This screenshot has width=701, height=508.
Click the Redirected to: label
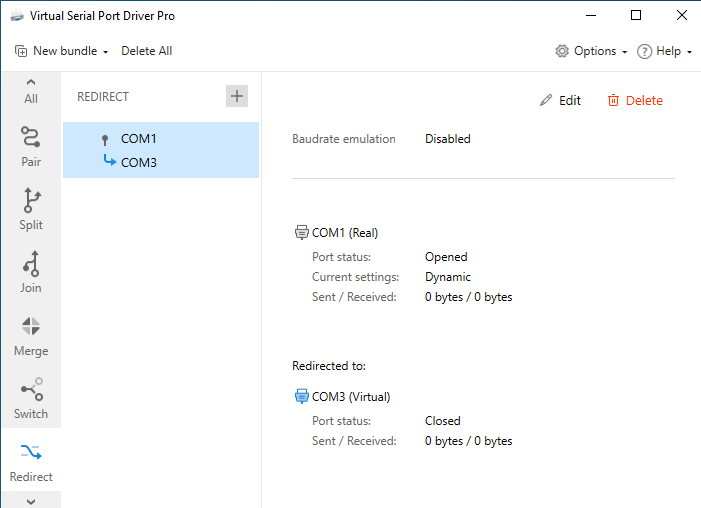pos(329,366)
